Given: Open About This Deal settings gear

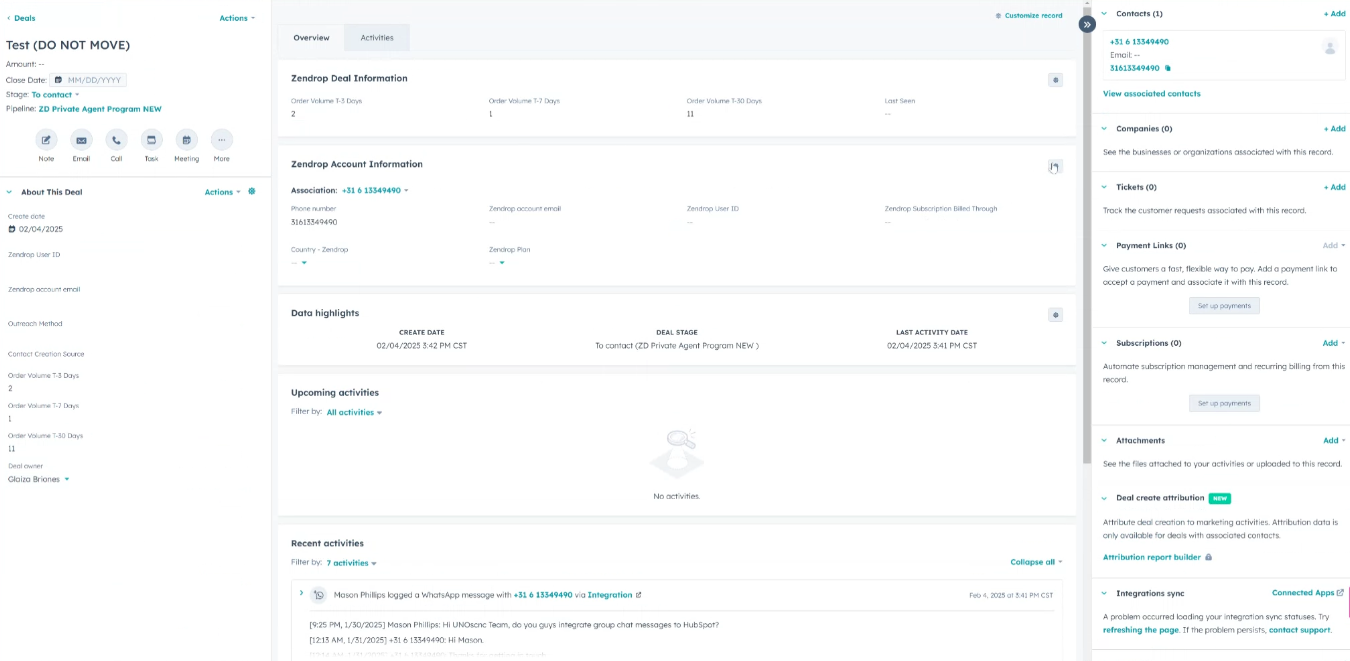Looking at the screenshot, I should coord(252,192).
